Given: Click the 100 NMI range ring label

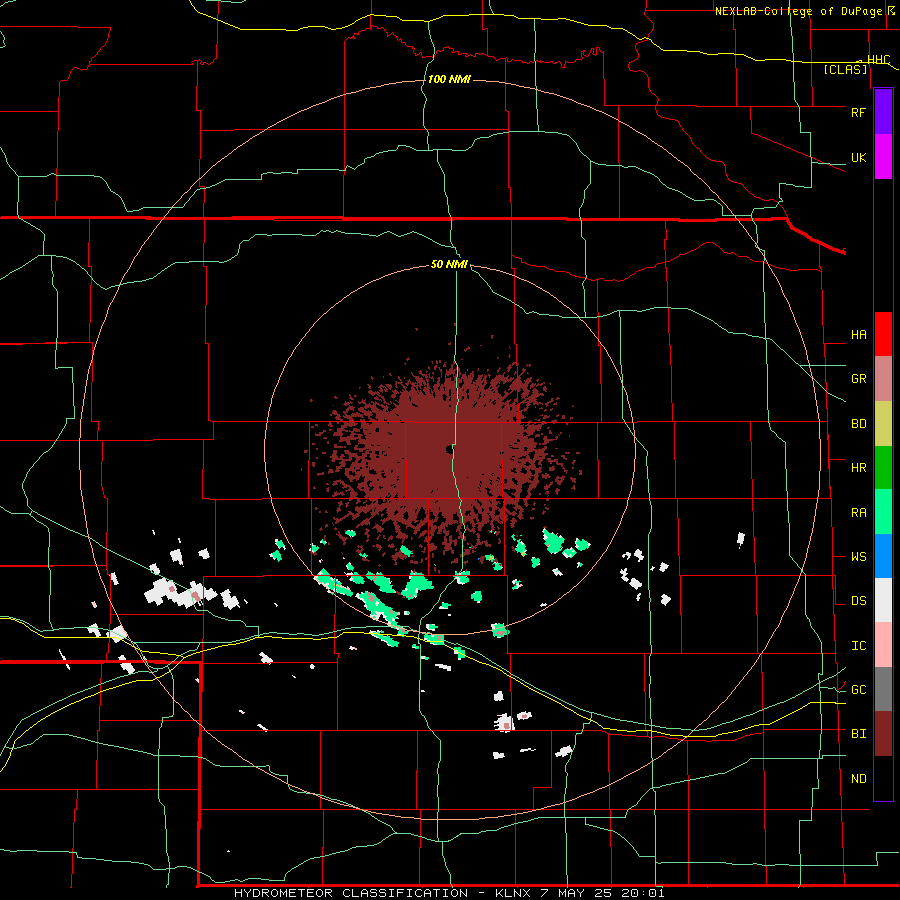Looking at the screenshot, I should [449, 79].
